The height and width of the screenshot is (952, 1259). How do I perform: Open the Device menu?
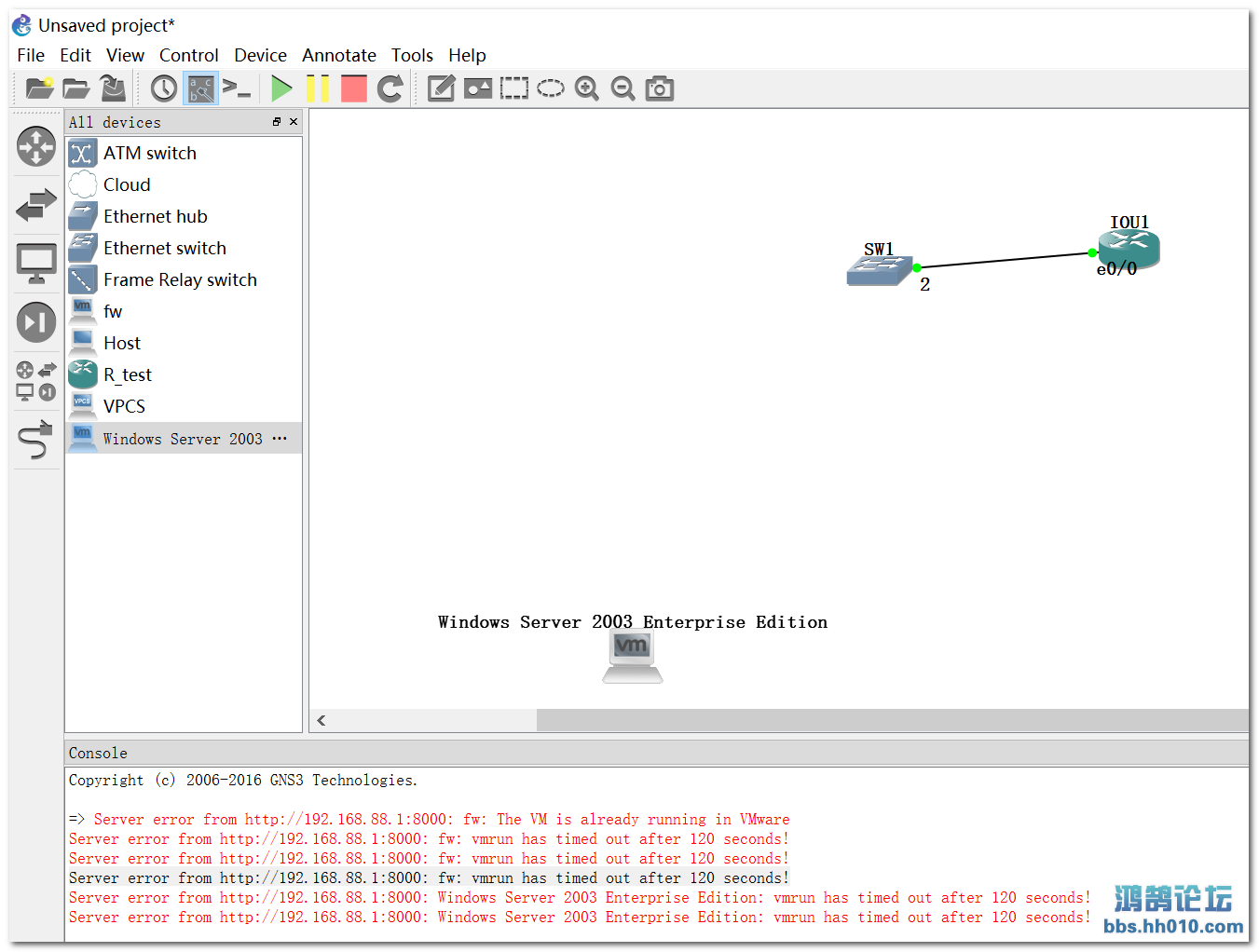[261, 55]
